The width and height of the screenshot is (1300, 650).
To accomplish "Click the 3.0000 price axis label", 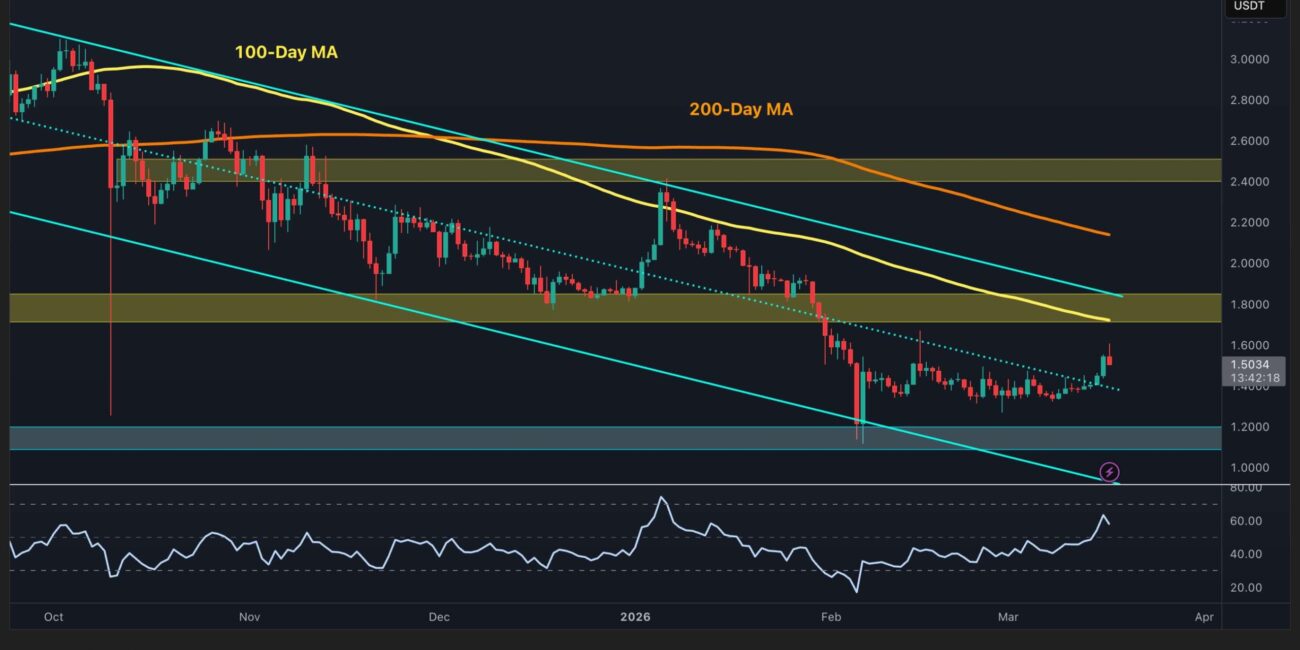I will (x=1250, y=59).
